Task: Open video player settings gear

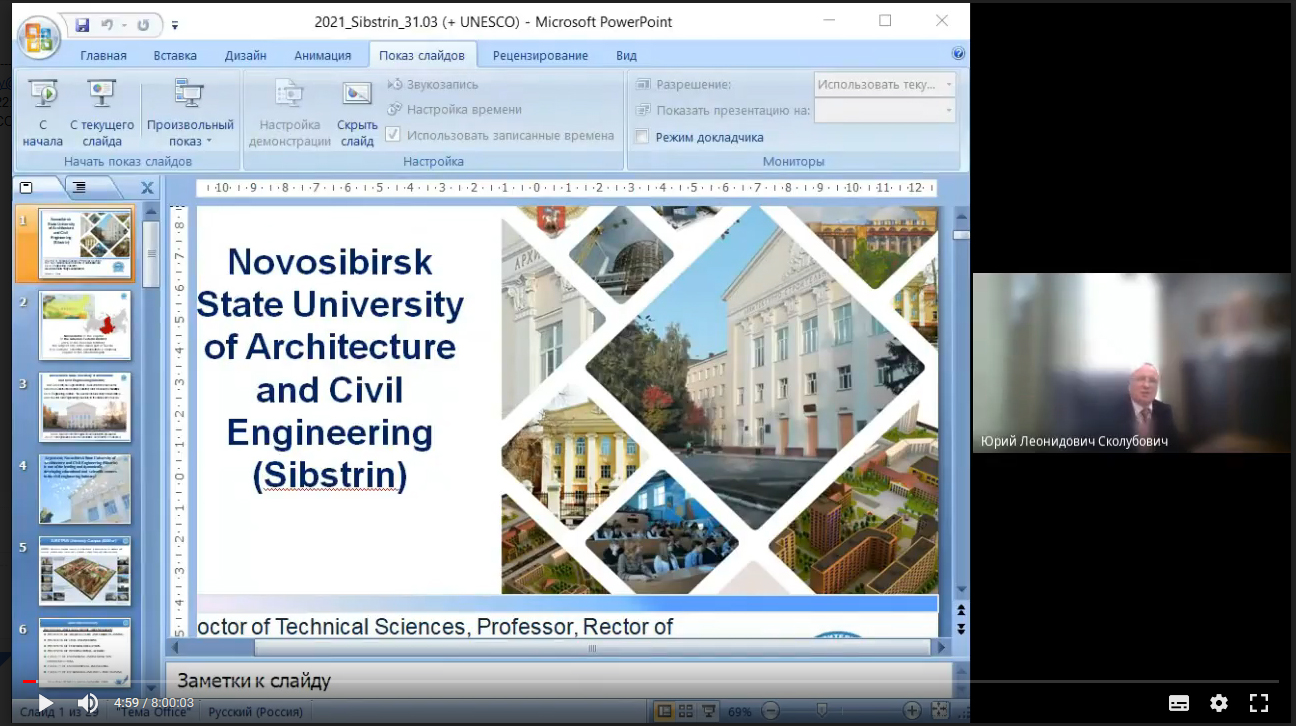Action: point(1219,703)
